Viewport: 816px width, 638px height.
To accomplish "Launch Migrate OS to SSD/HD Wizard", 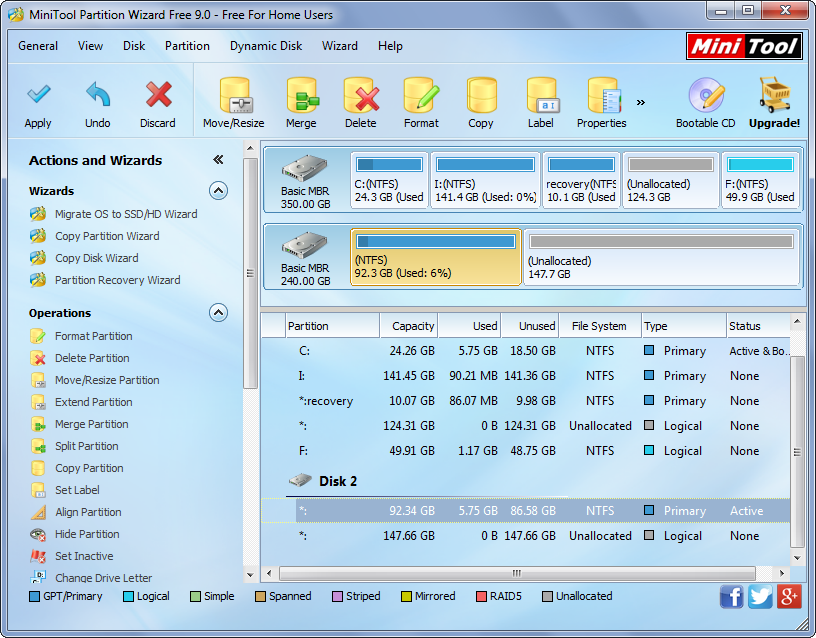I will tap(126, 214).
